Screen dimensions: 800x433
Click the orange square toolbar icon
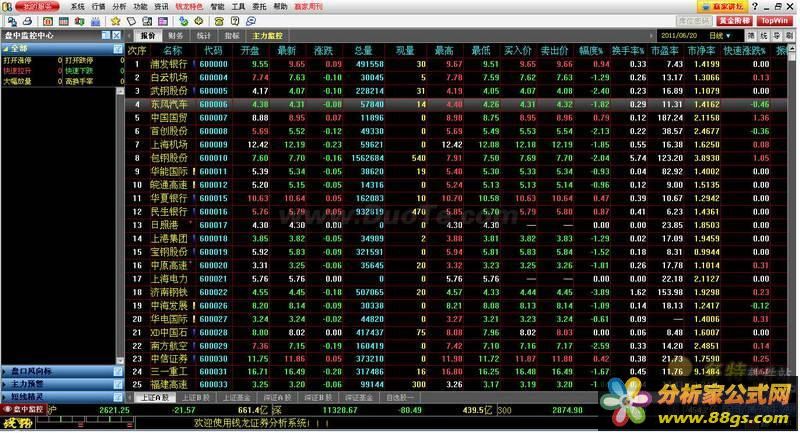[x=48, y=21]
